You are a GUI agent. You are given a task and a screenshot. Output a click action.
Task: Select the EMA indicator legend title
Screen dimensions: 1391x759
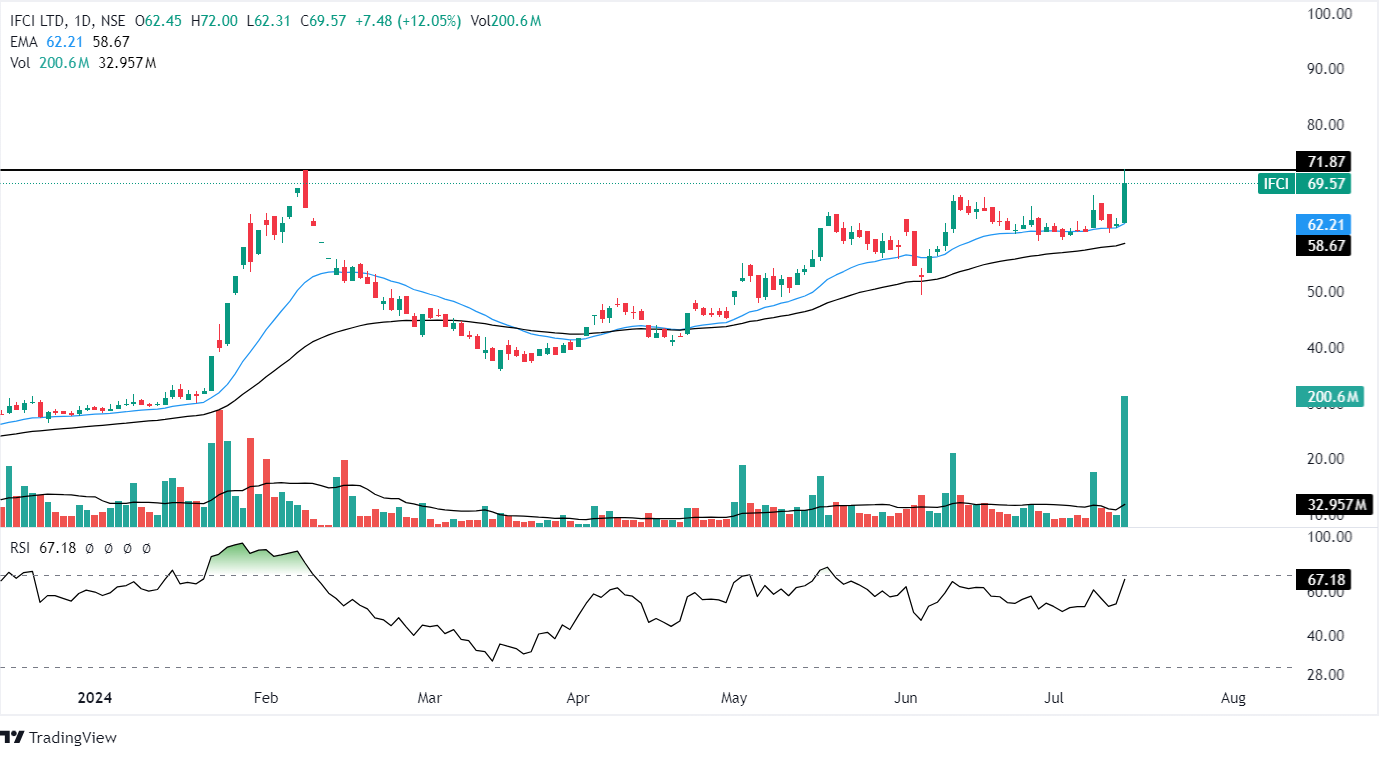pos(23,42)
